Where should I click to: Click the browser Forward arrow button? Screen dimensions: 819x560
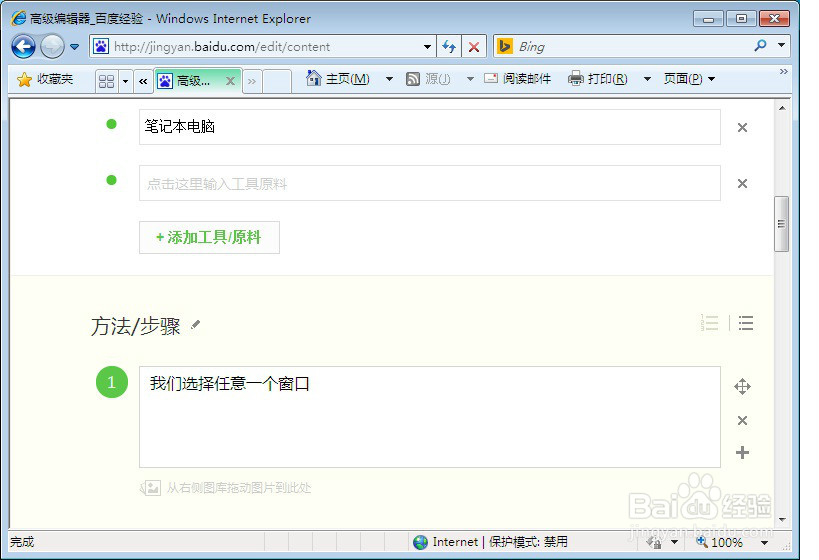(52, 47)
